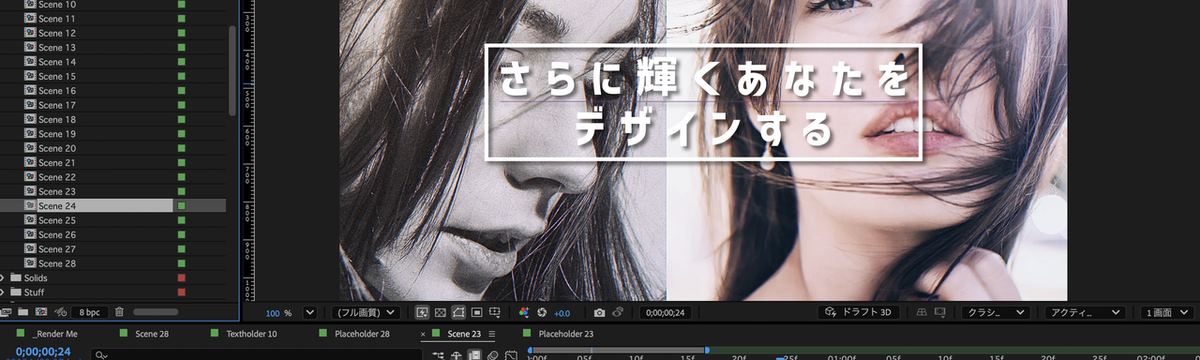The image size is (1200, 360).
Task: Expand the Solids folder
Action: pos(3,277)
